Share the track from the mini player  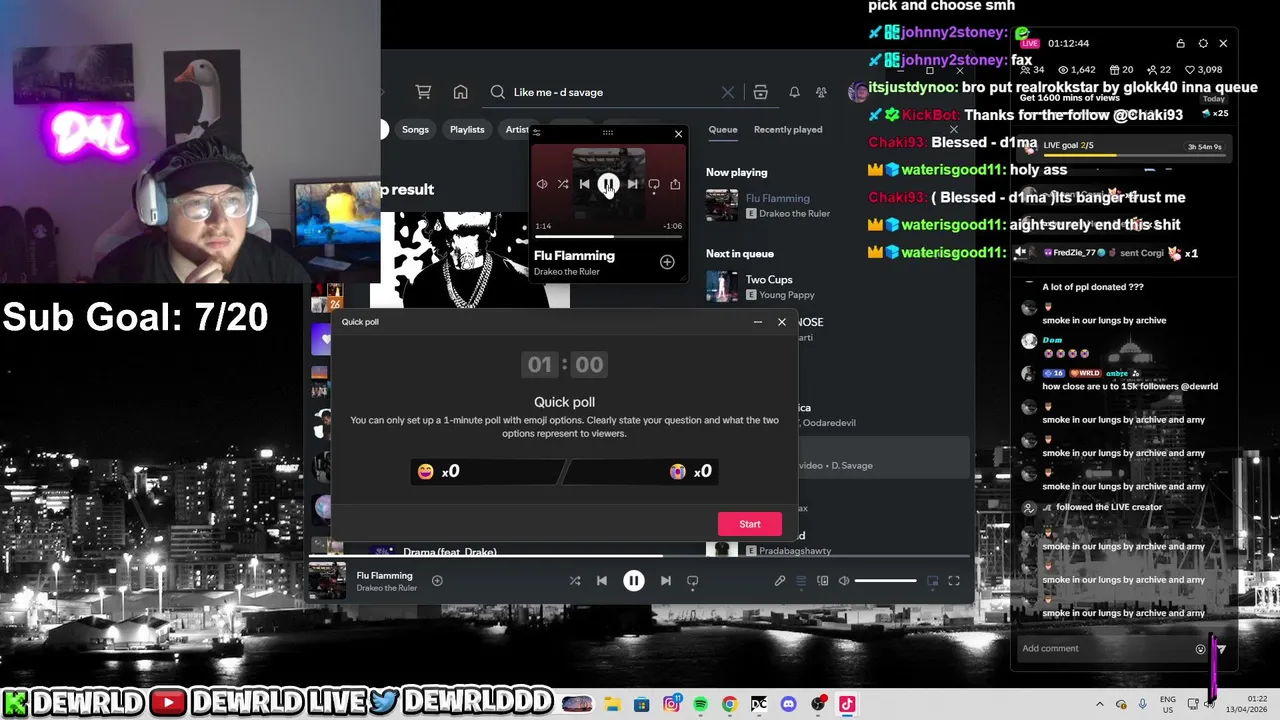(x=675, y=184)
